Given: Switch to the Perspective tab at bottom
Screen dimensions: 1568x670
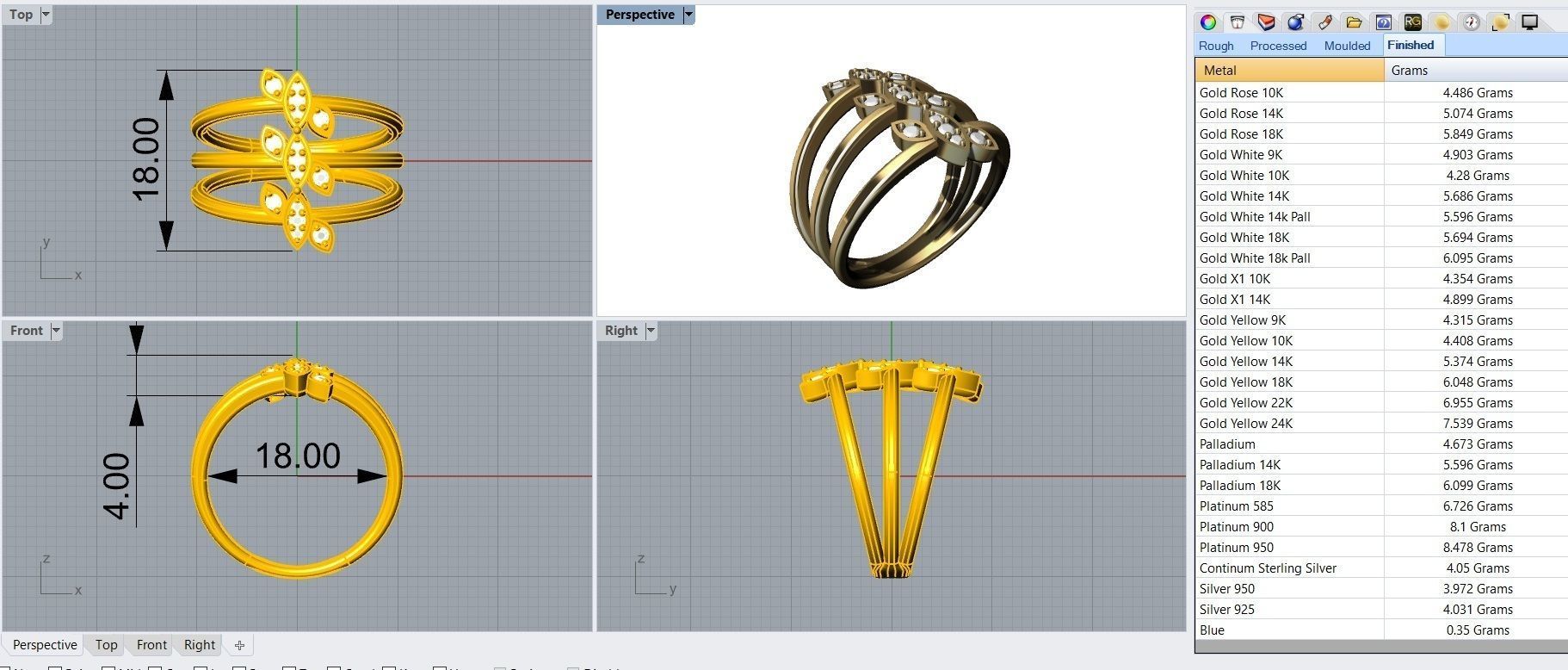Looking at the screenshot, I should pos(45,645).
